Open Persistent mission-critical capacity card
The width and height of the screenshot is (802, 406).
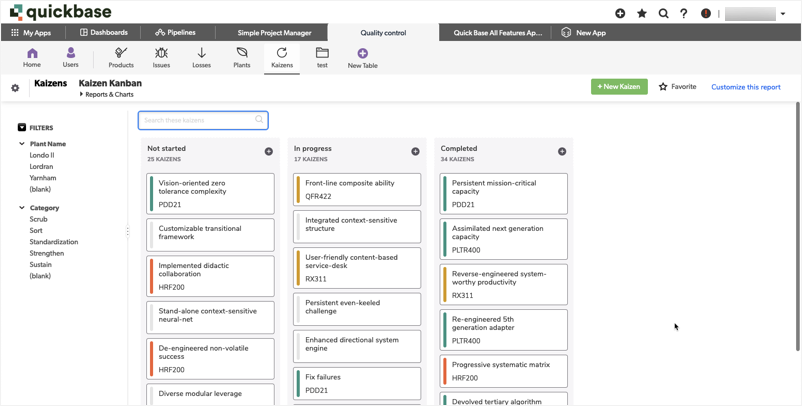pyautogui.click(x=504, y=193)
